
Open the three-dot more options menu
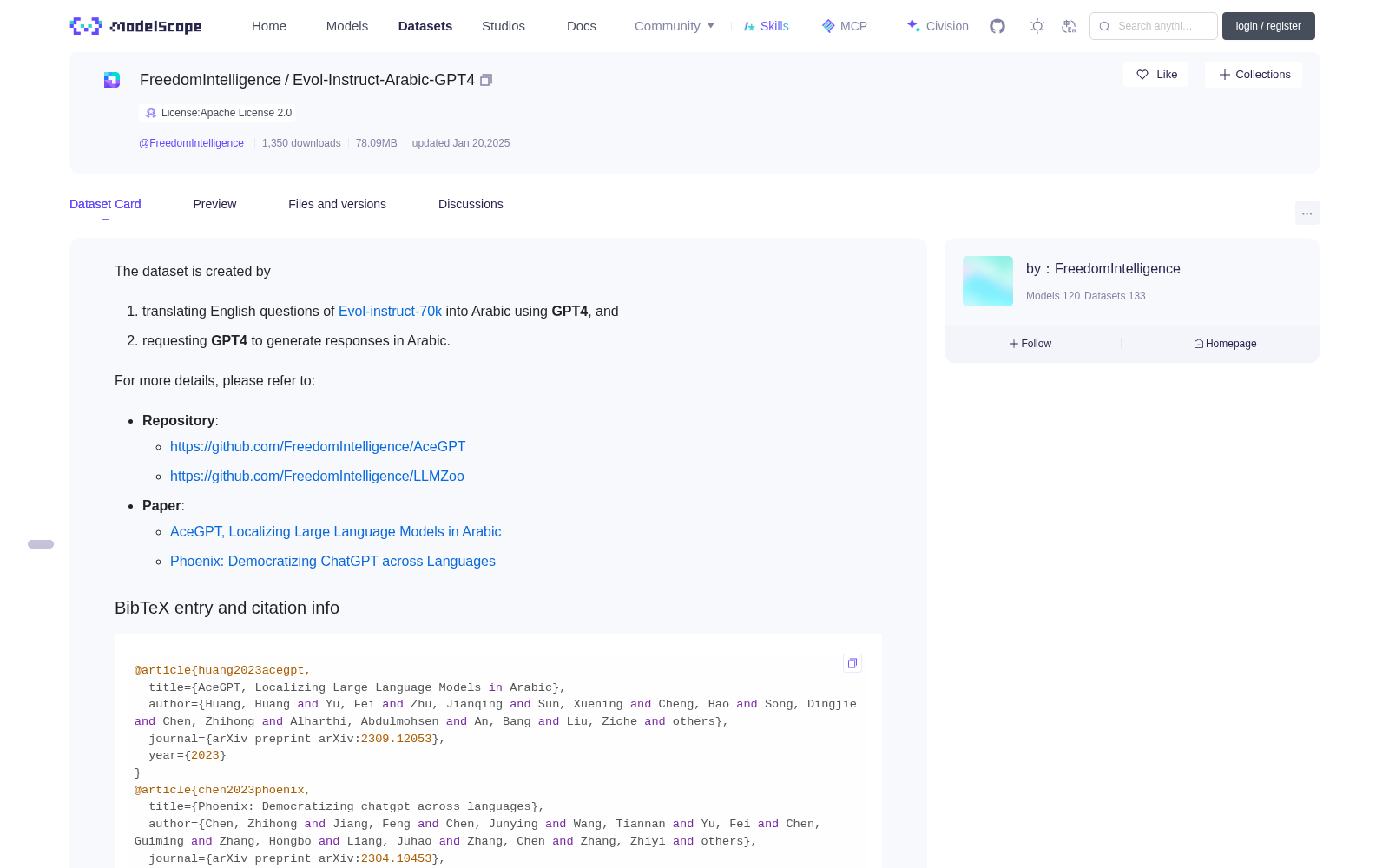coord(1307,213)
